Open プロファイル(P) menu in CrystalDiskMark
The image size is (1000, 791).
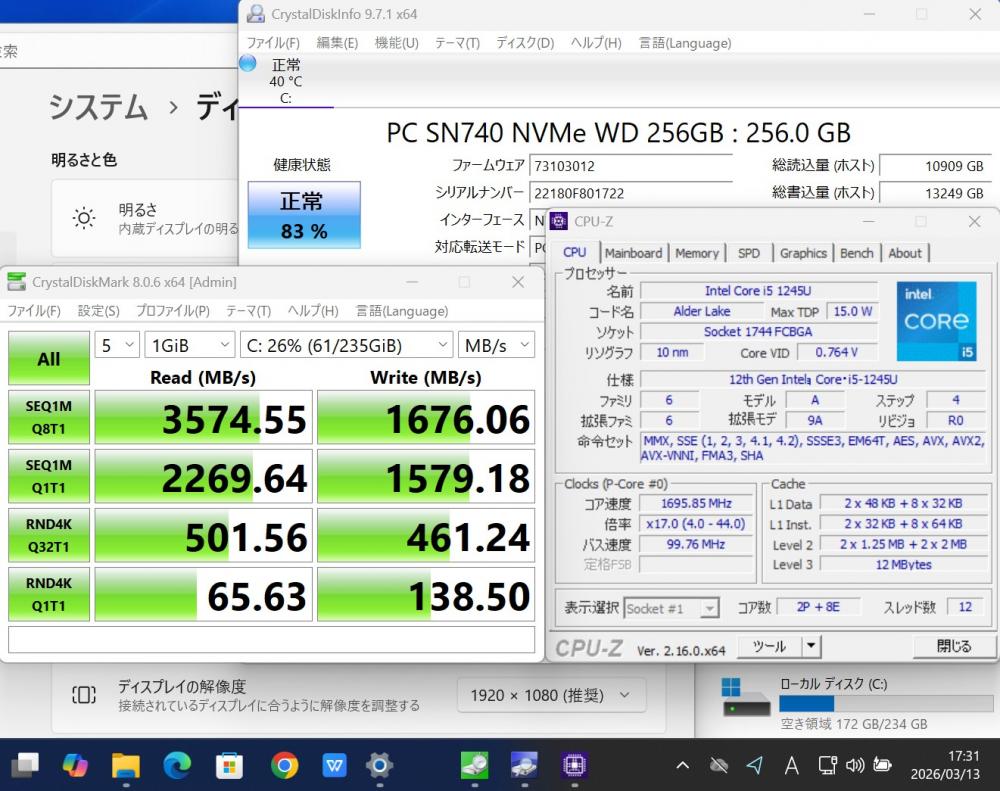(172, 311)
